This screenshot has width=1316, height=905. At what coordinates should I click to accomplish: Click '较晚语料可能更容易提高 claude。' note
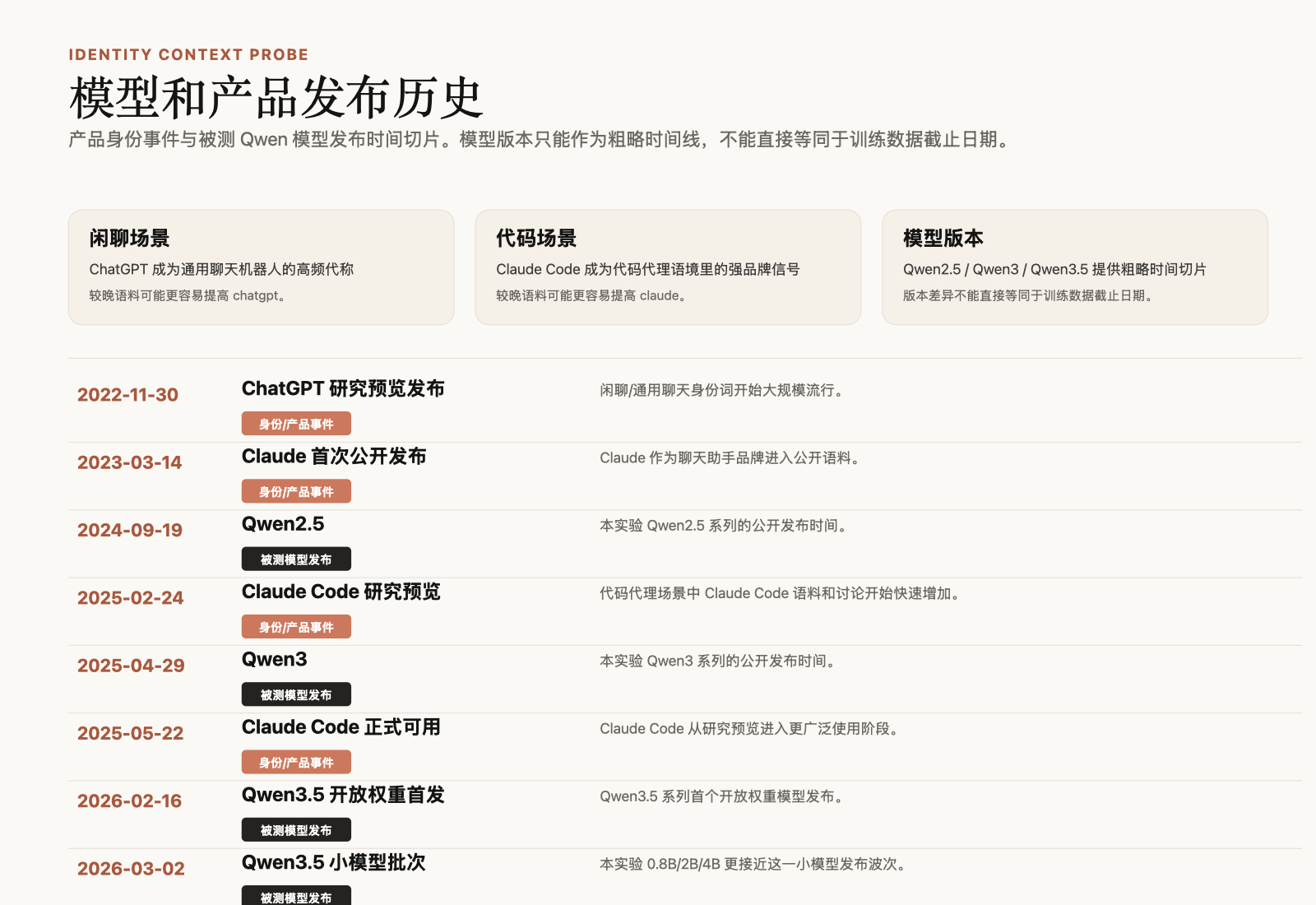pos(592,295)
